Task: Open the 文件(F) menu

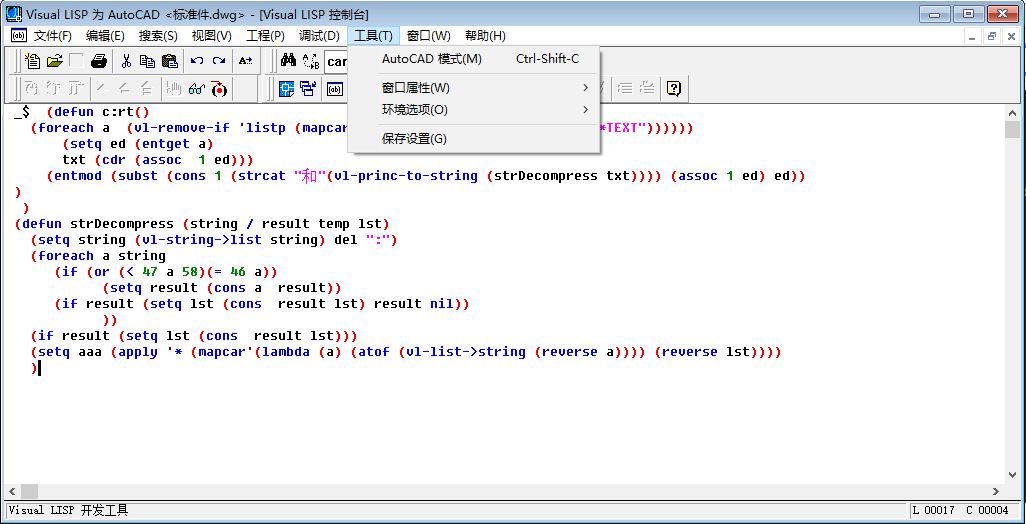Action: click(53, 36)
